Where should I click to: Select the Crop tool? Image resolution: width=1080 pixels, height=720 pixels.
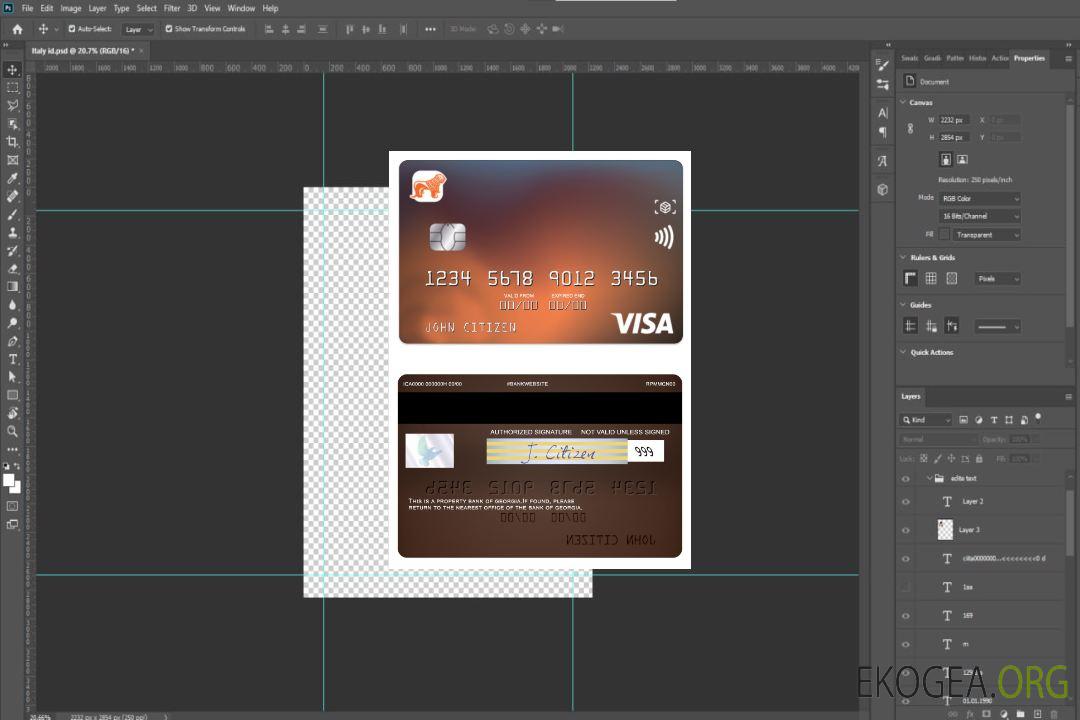pos(12,142)
